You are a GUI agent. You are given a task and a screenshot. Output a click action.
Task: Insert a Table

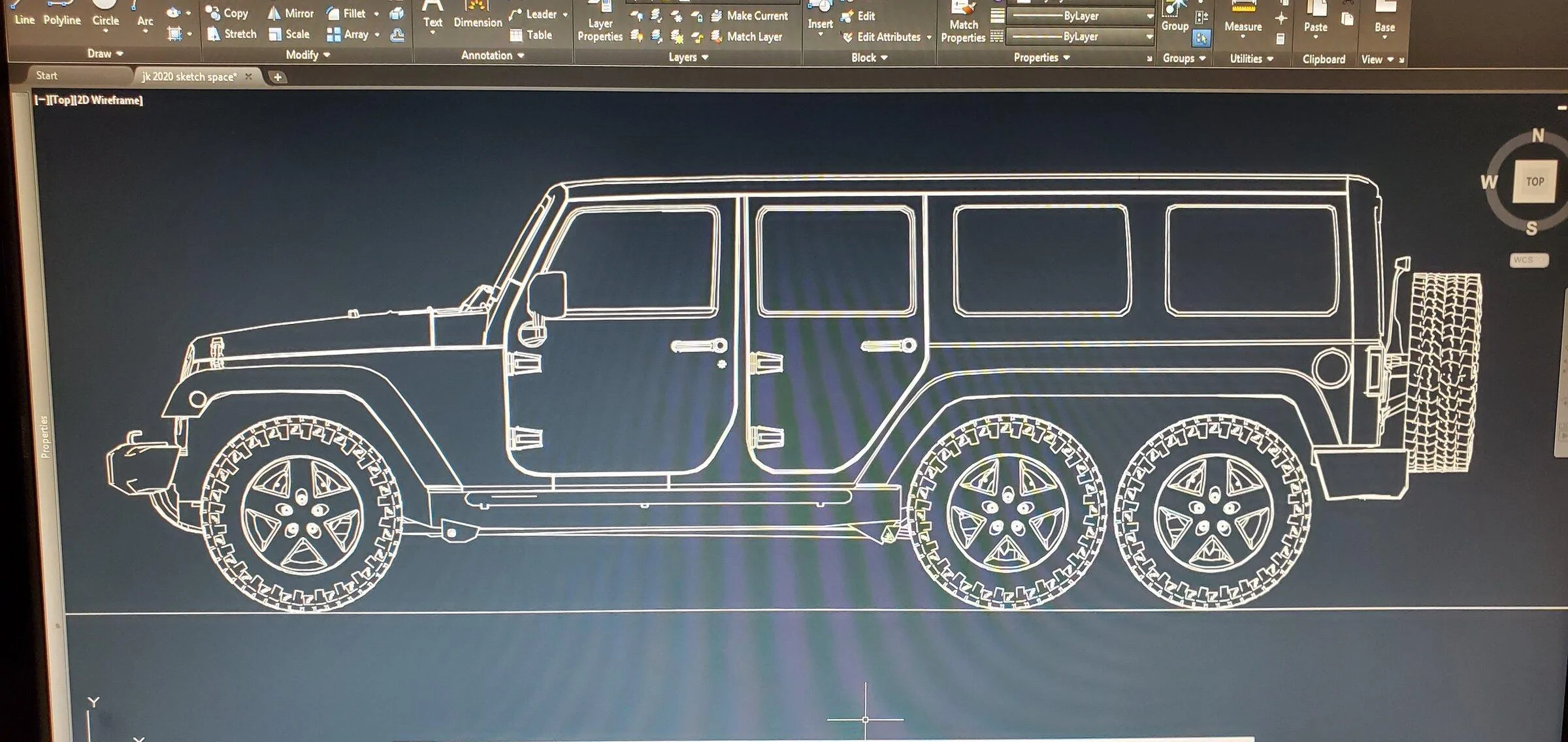click(x=531, y=35)
